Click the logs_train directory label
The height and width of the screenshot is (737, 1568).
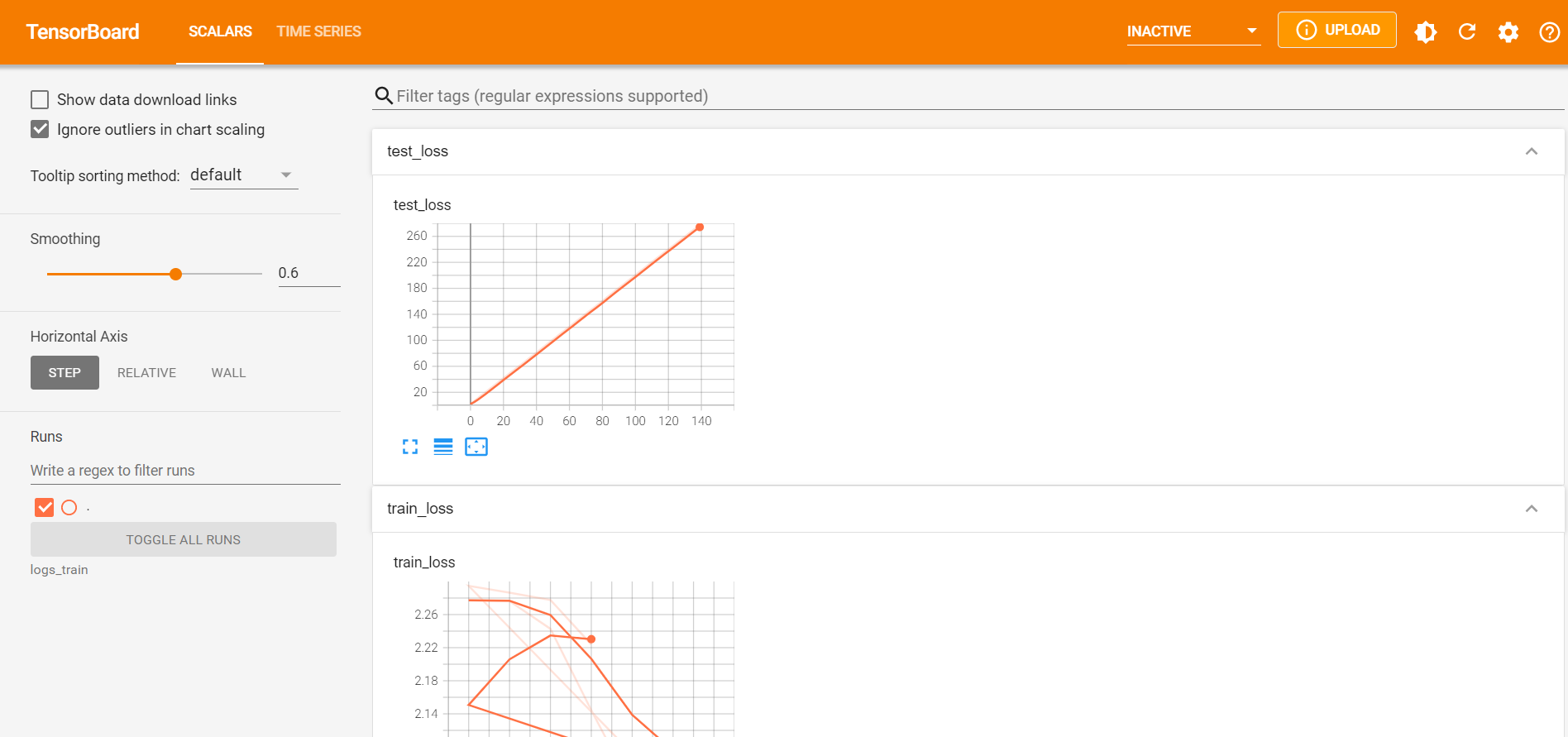(59, 570)
